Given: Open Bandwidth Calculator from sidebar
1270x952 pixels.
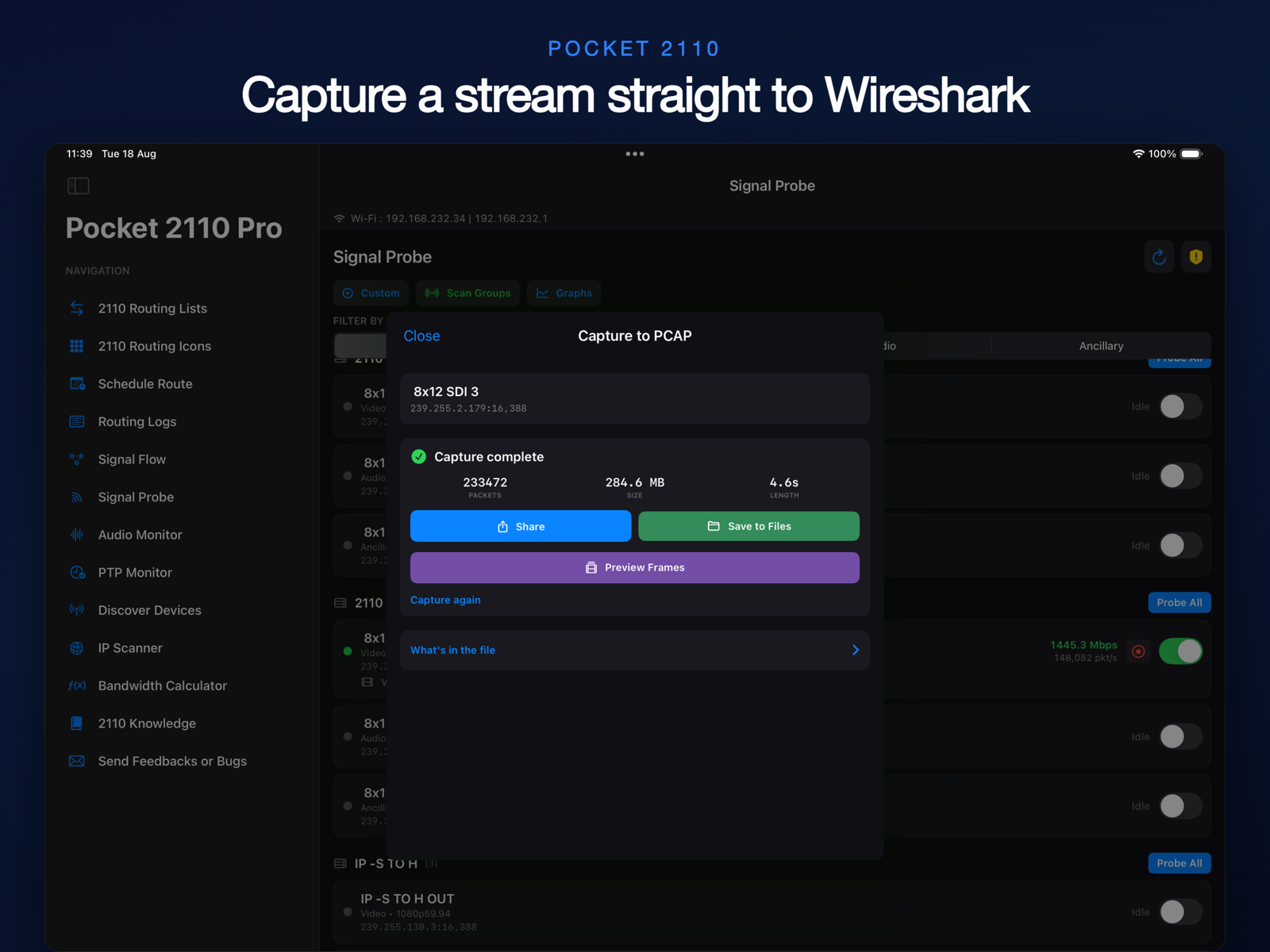Looking at the screenshot, I should pos(163,685).
